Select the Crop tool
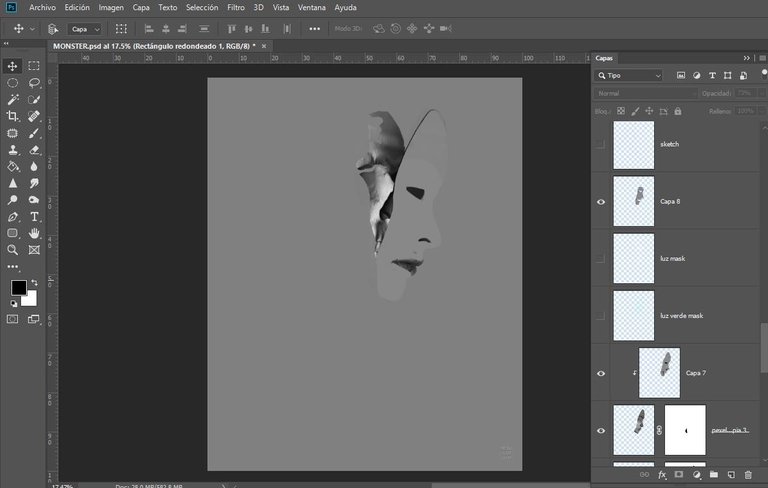The image size is (768, 488). coord(13,116)
